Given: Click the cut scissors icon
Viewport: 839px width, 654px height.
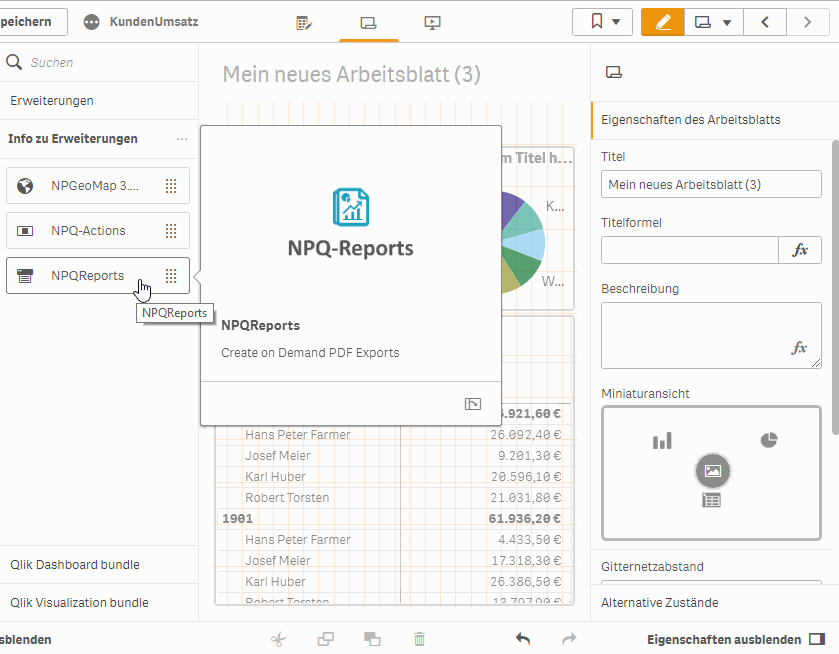Looking at the screenshot, I should 278,639.
